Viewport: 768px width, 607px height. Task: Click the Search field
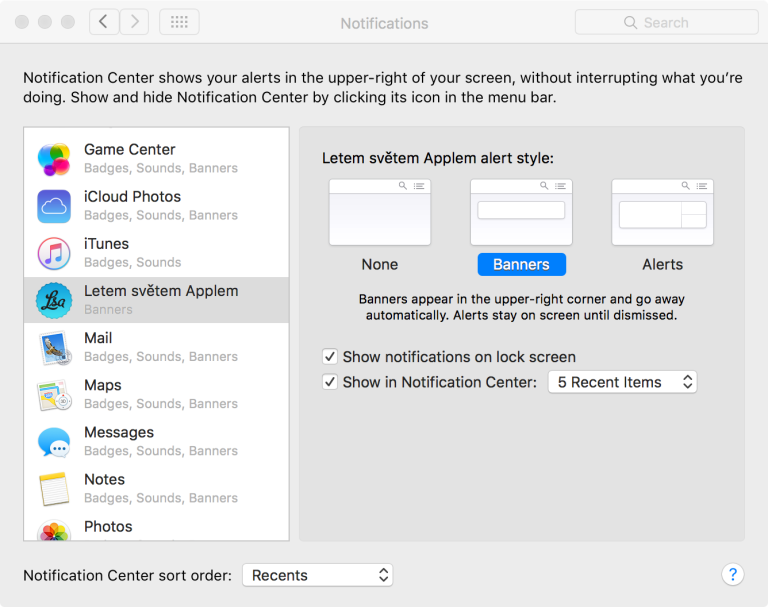tap(666, 22)
